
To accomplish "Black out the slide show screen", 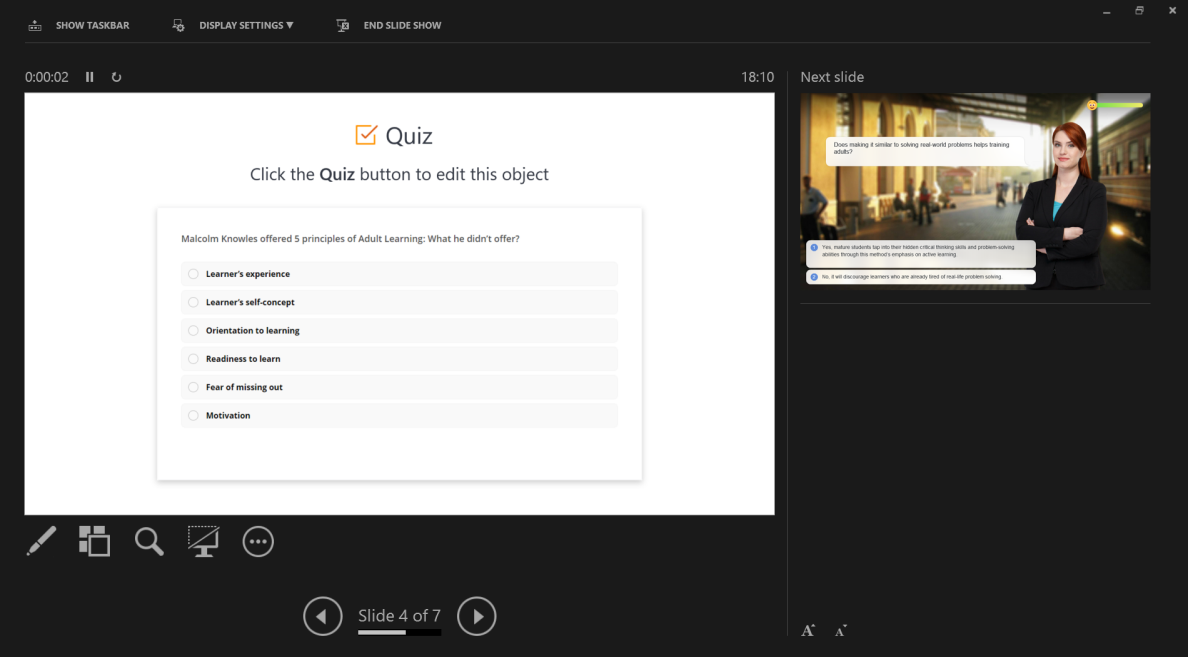I will click(x=203, y=541).
